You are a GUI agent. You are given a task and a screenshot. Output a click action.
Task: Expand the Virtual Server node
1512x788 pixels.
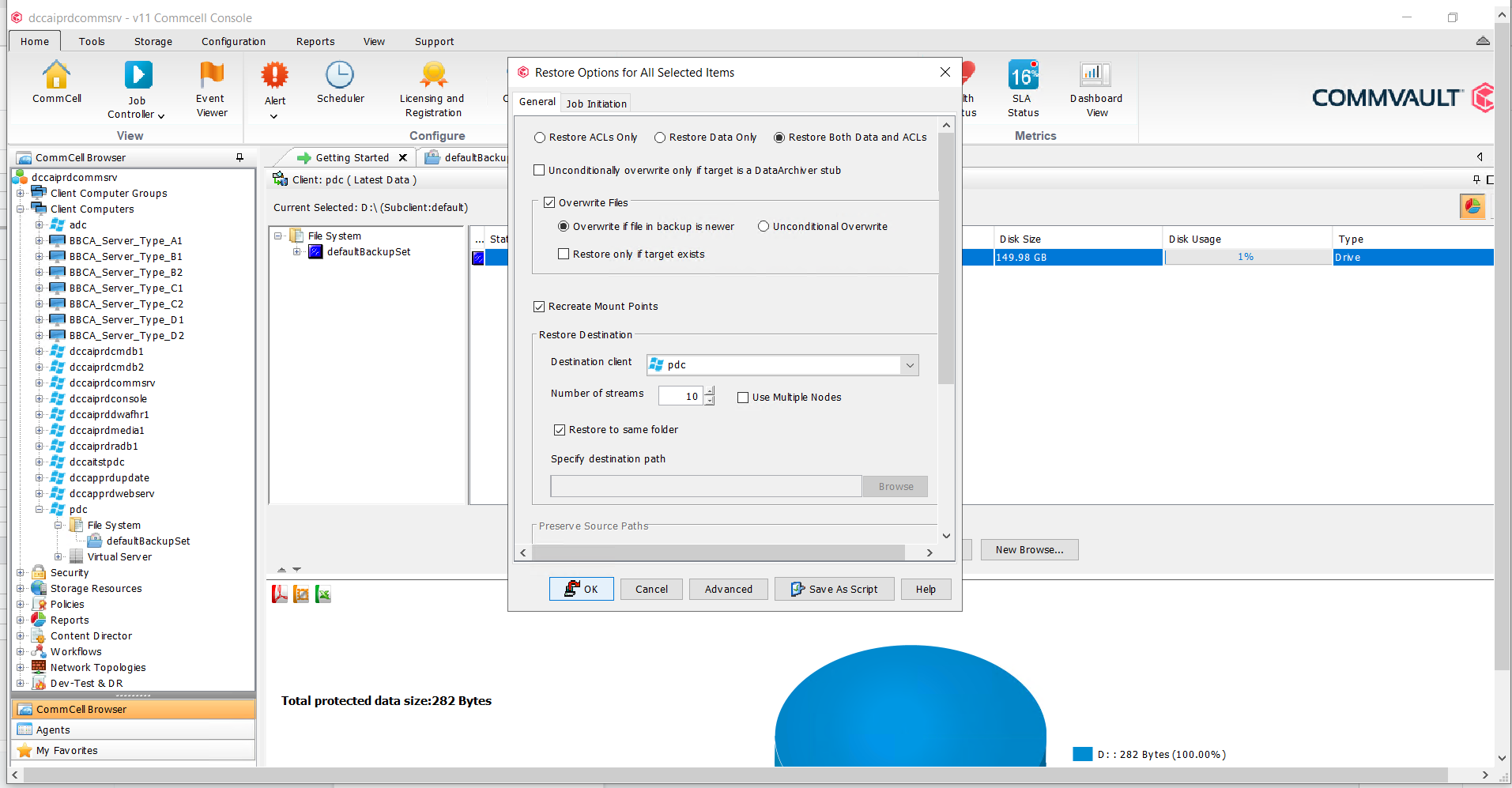tap(58, 556)
